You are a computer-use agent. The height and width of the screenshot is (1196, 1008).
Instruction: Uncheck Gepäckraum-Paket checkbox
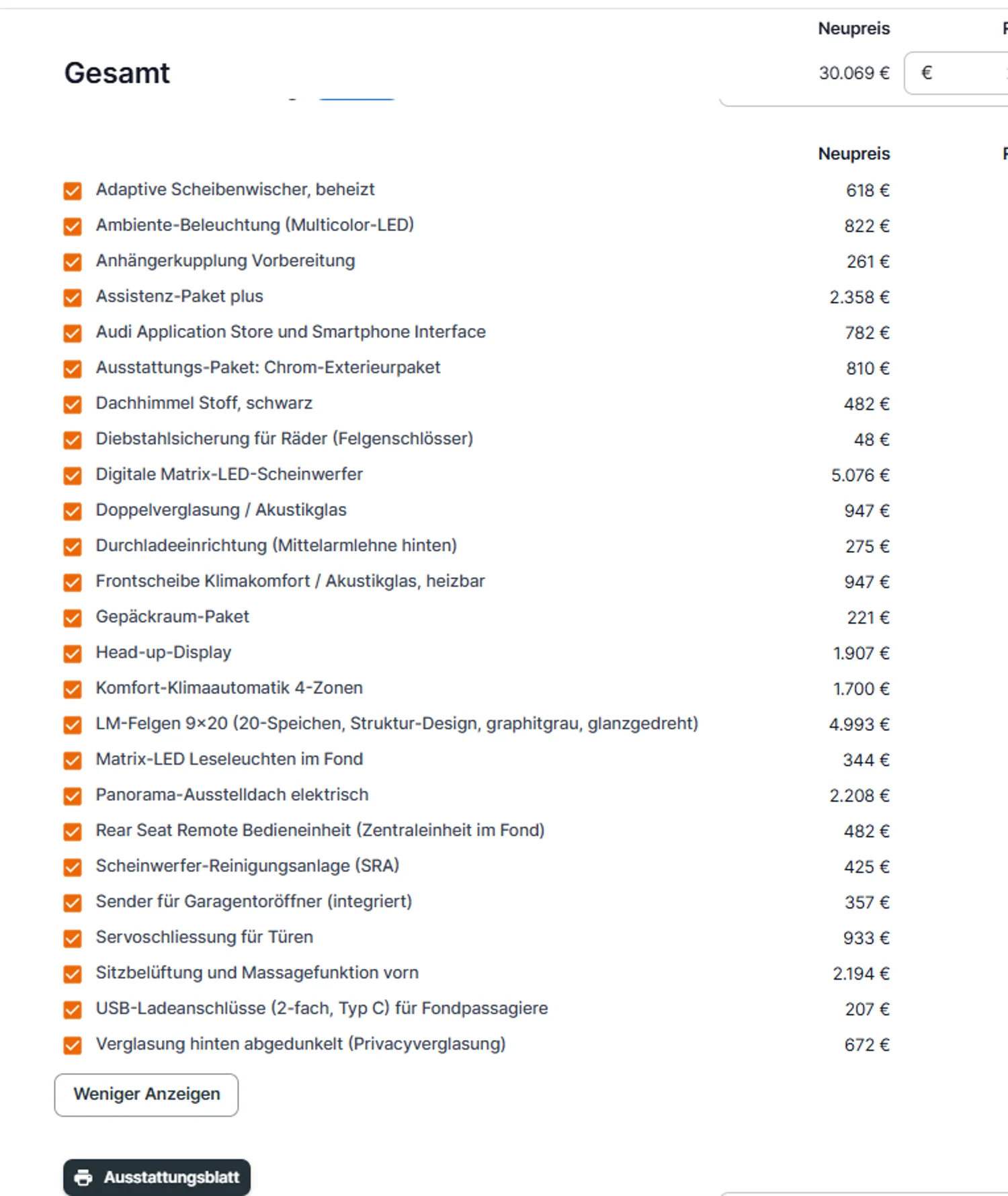73,618
